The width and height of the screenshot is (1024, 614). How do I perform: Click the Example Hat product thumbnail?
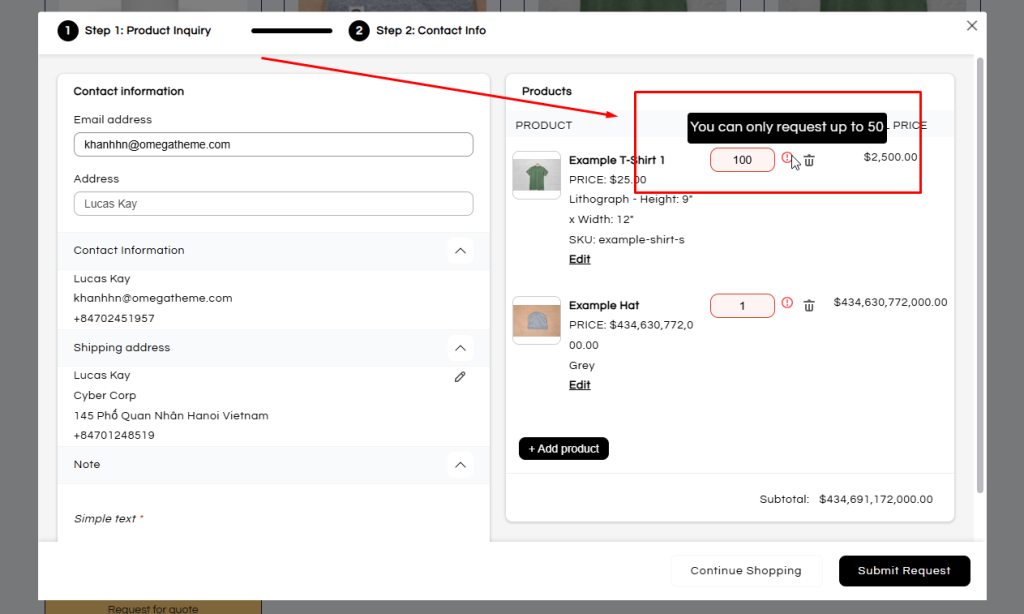[536, 320]
